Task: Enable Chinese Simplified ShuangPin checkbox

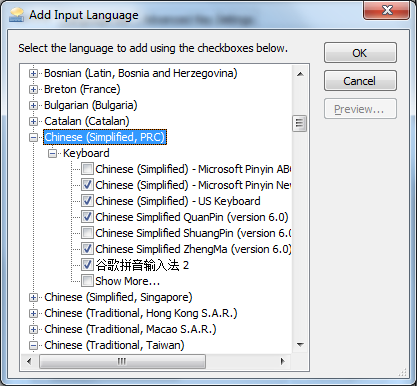Action: click(87, 233)
